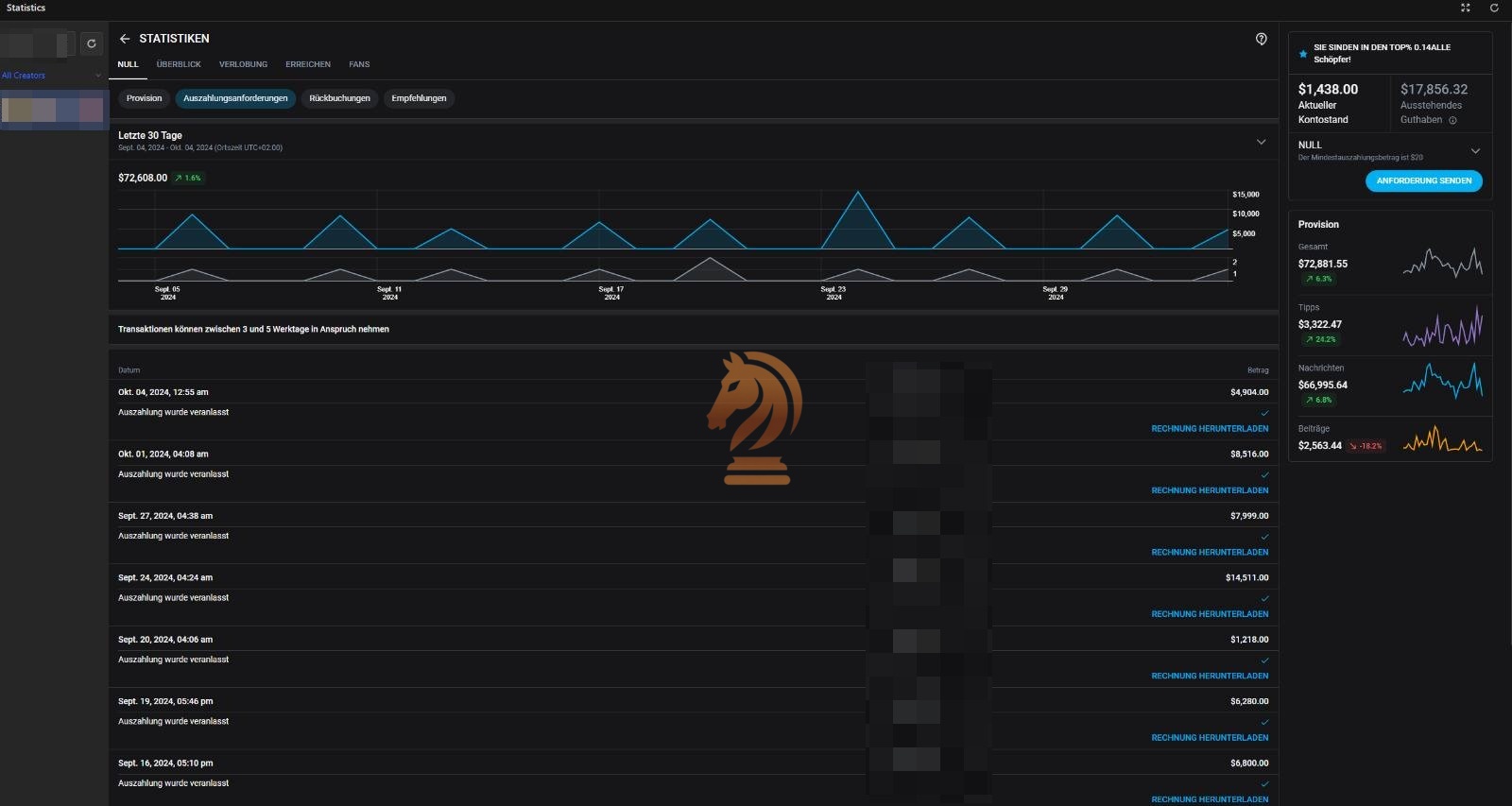This screenshot has height=806, width=1512.
Task: Expand the NULL payout options chevron
Action: (1475, 151)
